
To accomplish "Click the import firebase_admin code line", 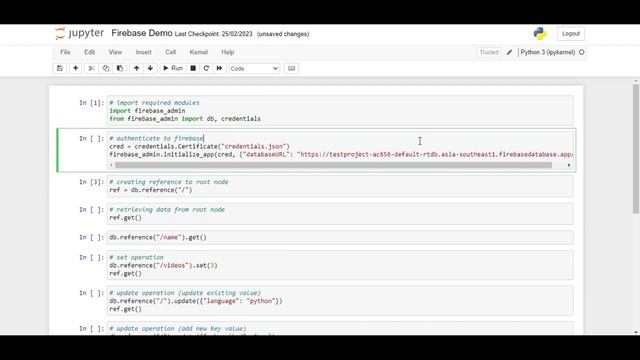I will (x=147, y=111).
